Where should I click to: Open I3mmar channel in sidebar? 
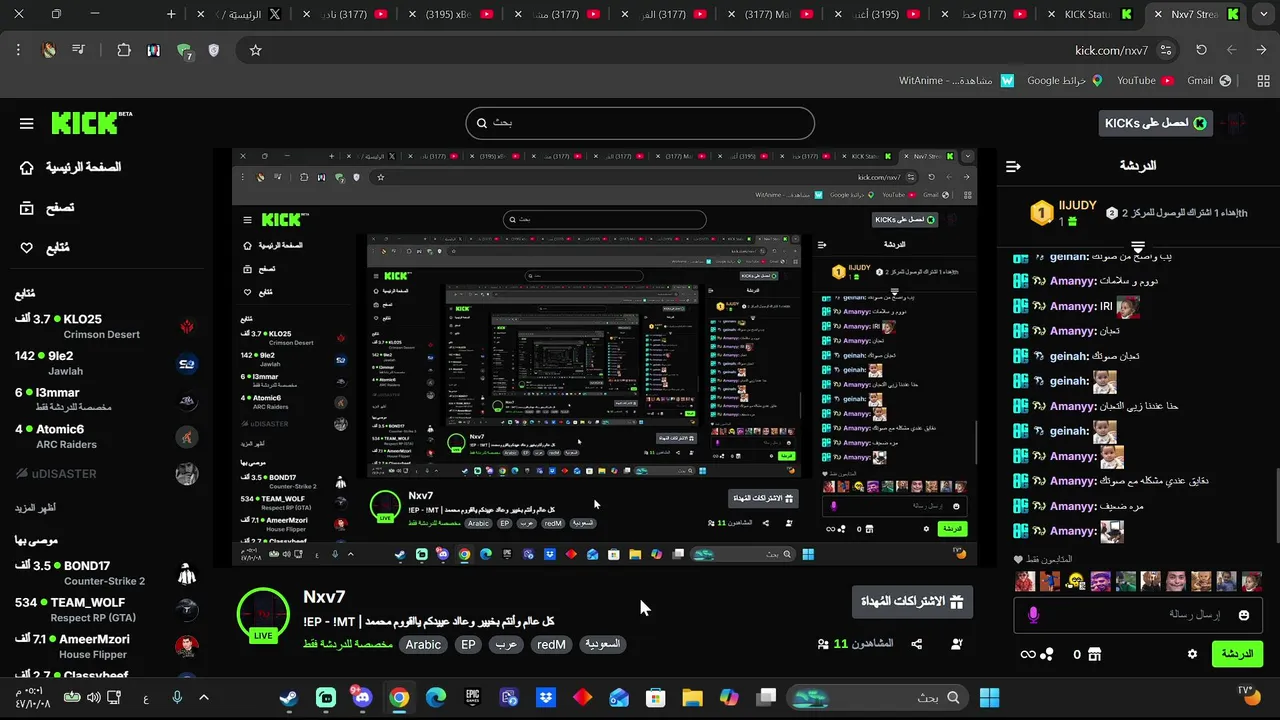click(x=106, y=400)
